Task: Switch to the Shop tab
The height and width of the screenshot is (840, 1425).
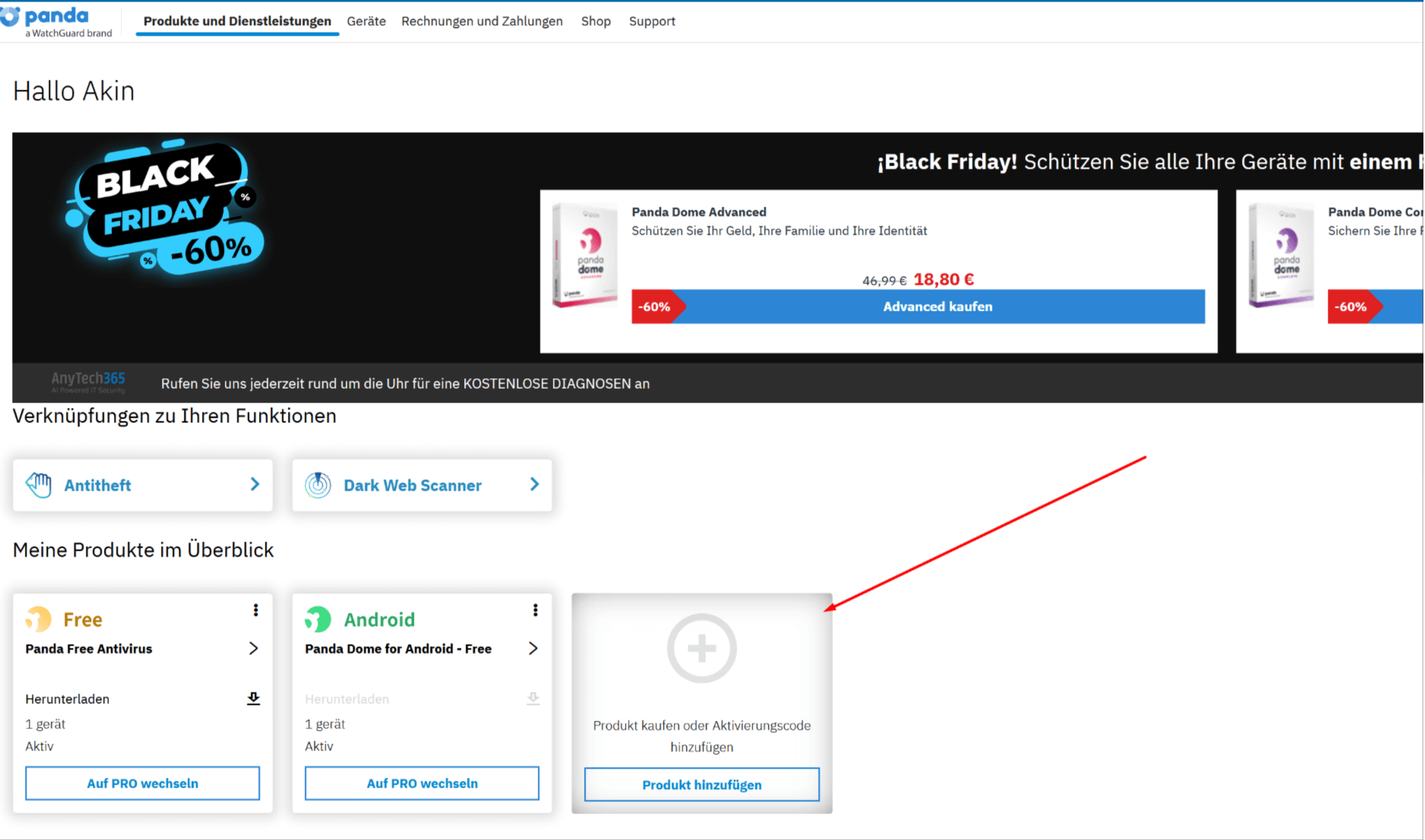Action: (596, 21)
